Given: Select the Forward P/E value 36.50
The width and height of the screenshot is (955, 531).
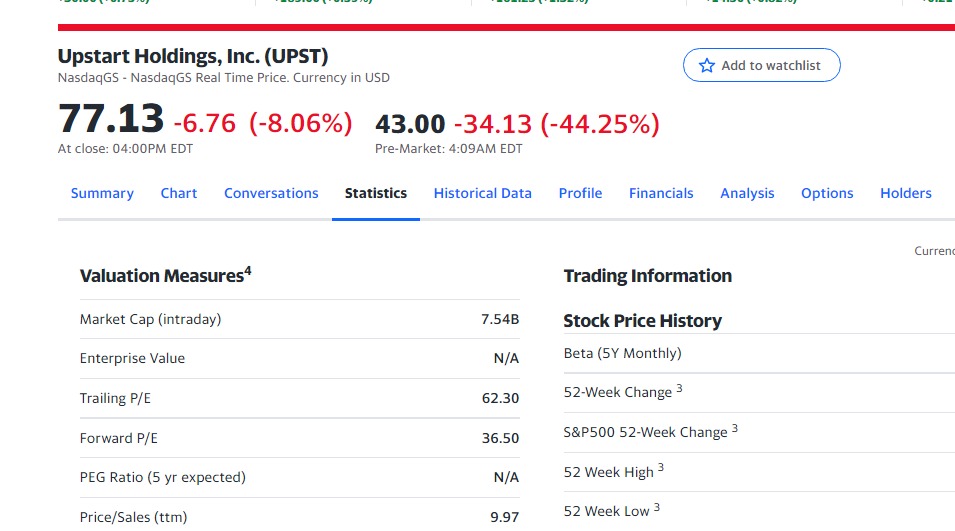Looking at the screenshot, I should (500, 438).
